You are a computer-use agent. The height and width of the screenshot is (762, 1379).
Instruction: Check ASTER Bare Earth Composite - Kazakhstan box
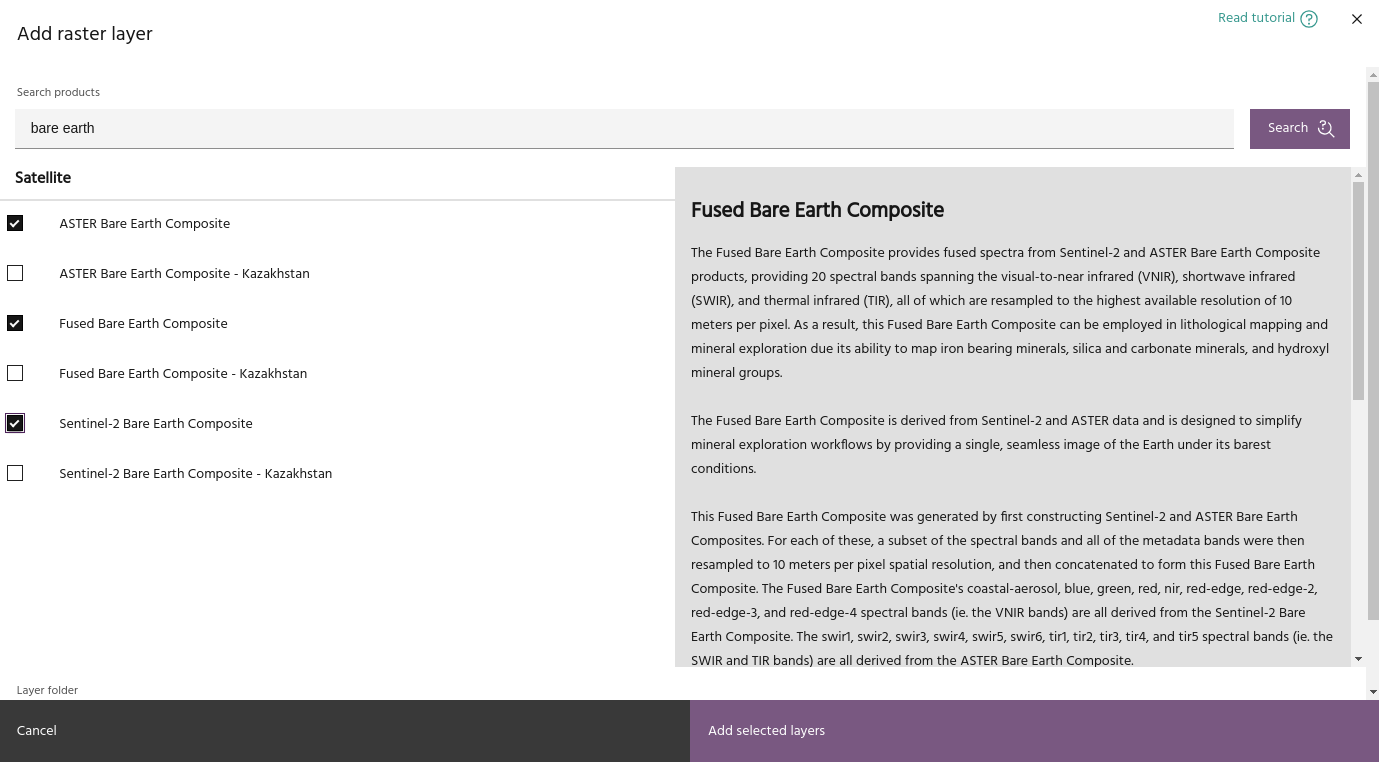pyautogui.click(x=15, y=273)
